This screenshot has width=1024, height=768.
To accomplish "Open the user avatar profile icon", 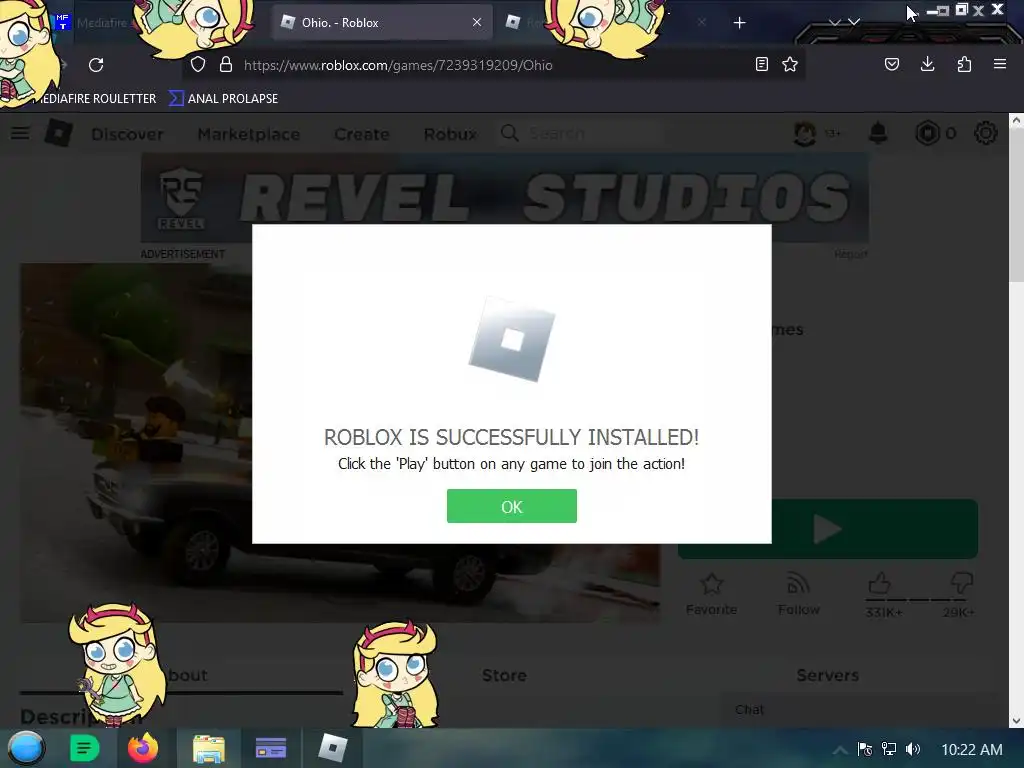I will (x=805, y=133).
